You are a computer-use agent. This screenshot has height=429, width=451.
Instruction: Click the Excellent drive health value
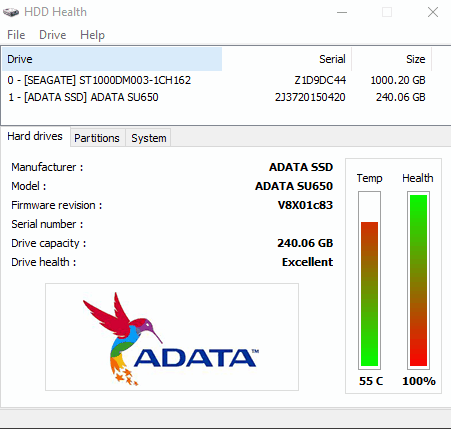pyautogui.click(x=307, y=262)
